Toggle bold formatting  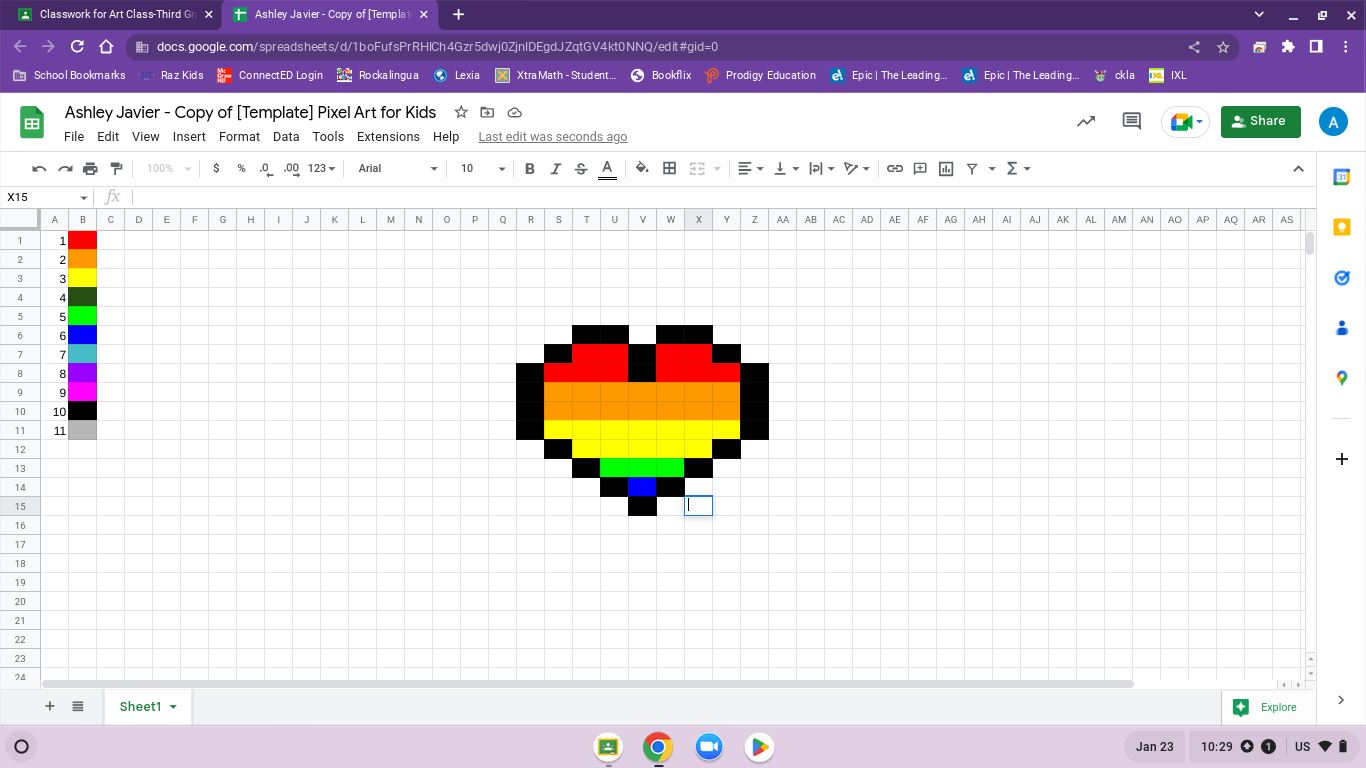pyautogui.click(x=530, y=168)
